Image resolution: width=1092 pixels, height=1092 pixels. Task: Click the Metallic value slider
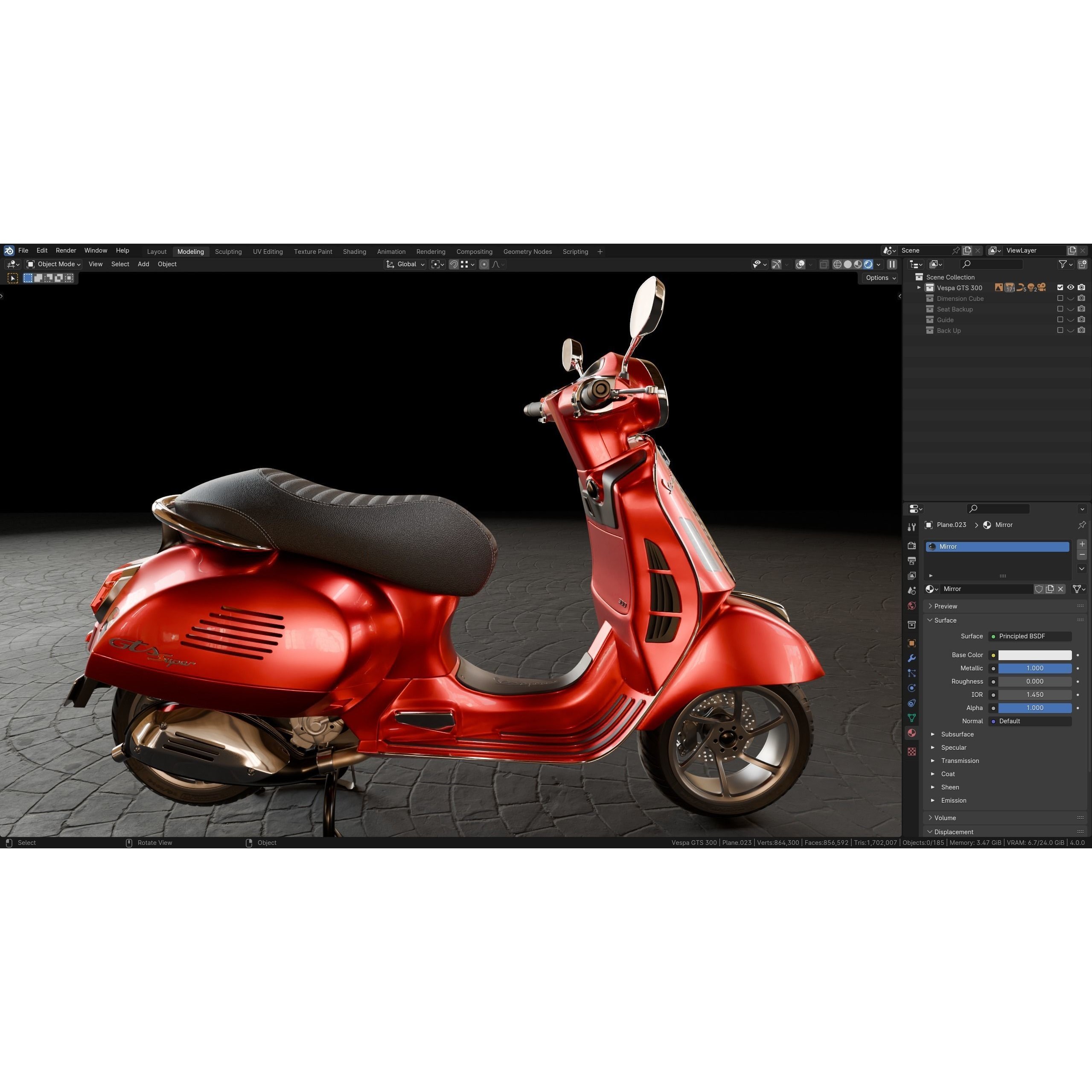click(x=1035, y=668)
